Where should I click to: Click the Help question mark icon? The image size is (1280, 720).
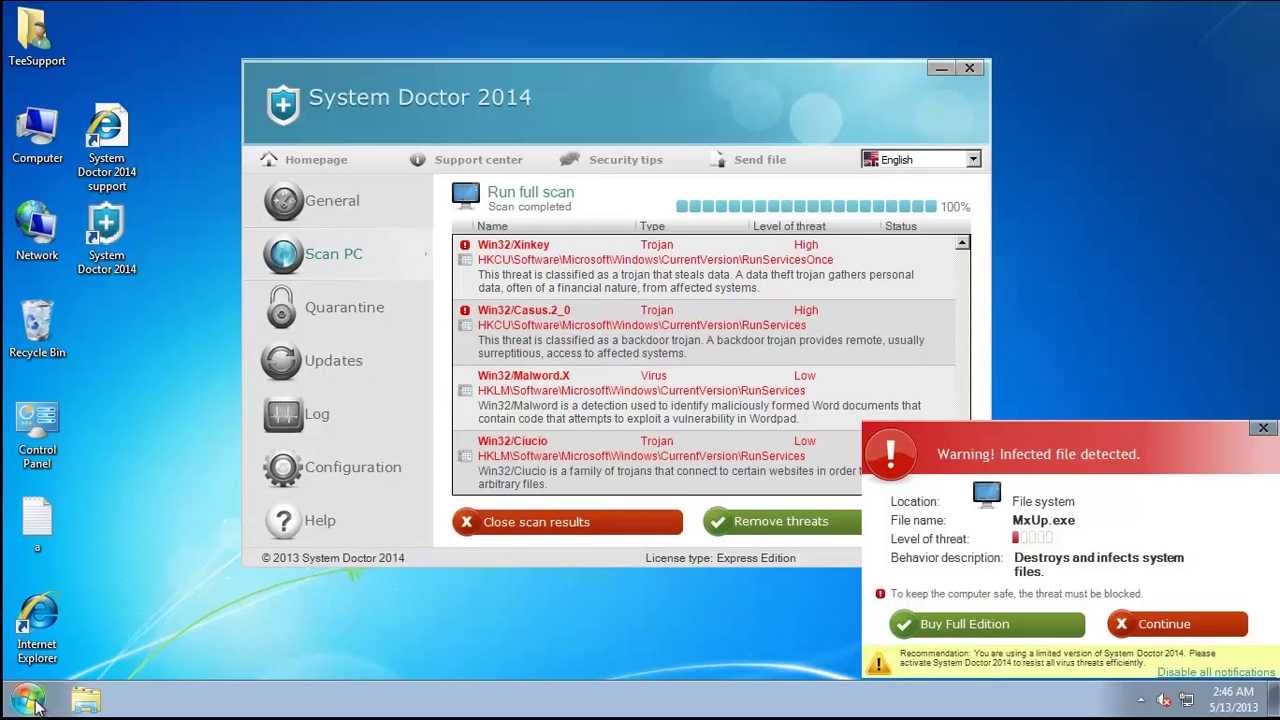tap(284, 521)
